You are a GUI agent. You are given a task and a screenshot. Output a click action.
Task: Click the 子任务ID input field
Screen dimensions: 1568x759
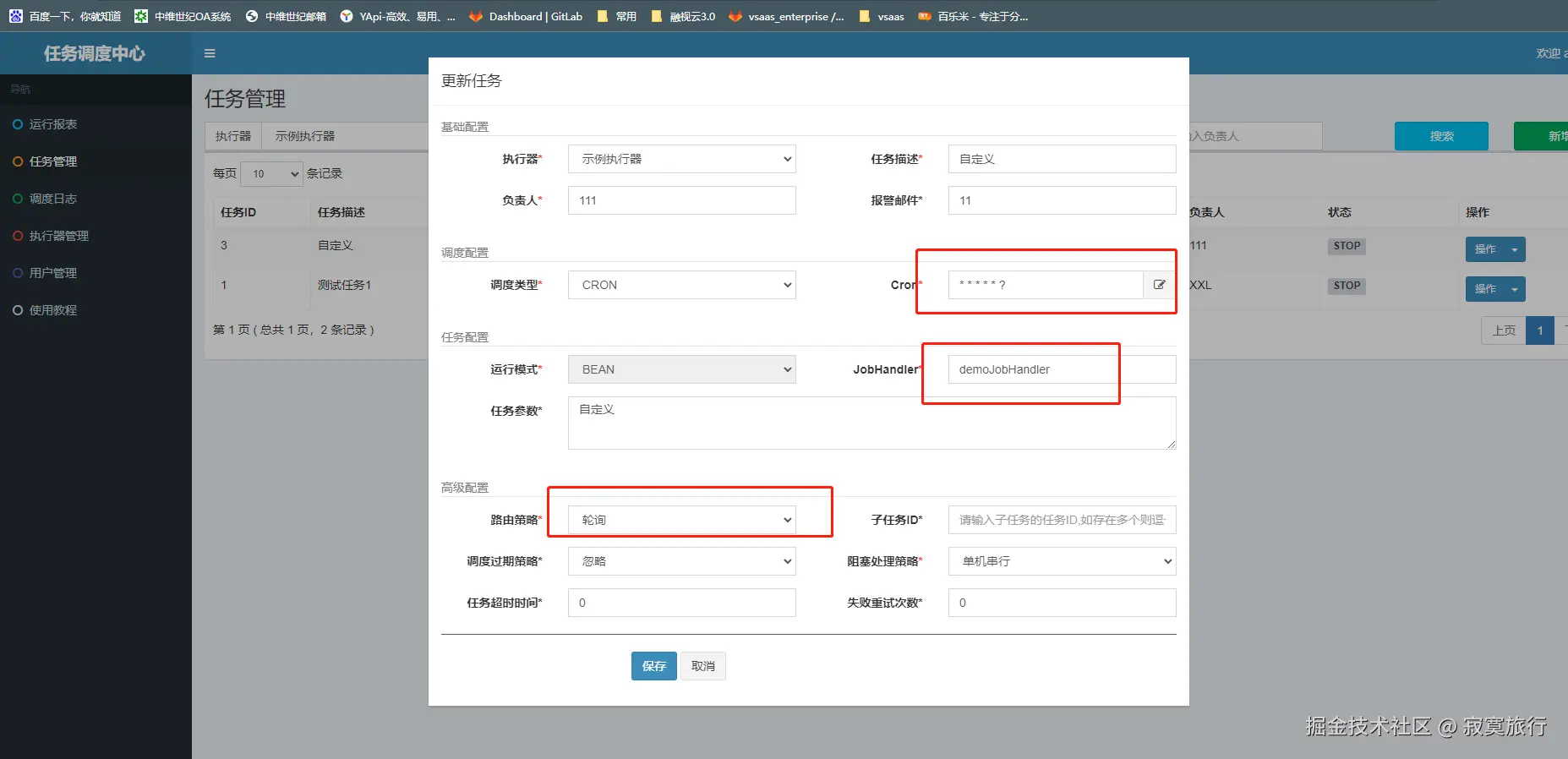pos(1062,520)
